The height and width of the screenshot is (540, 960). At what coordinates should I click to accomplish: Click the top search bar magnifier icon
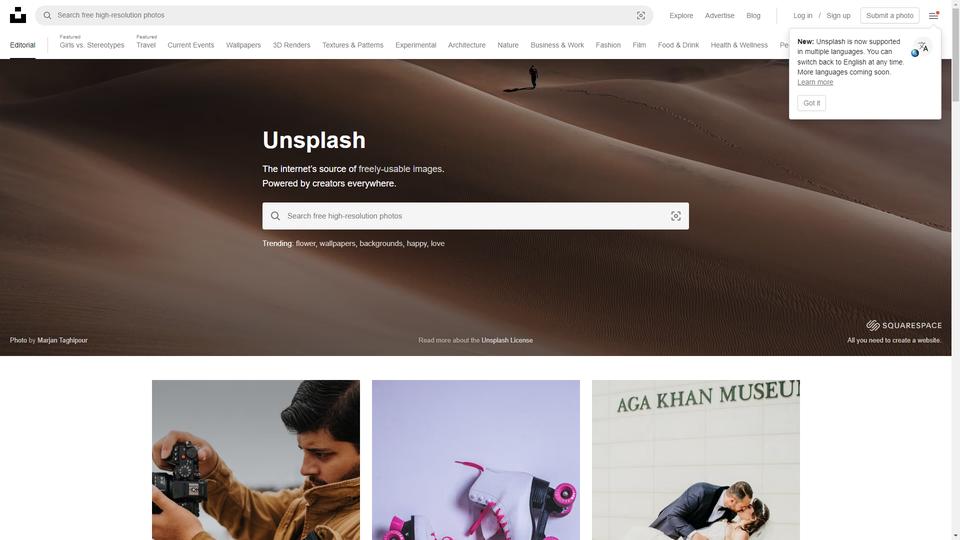point(47,15)
